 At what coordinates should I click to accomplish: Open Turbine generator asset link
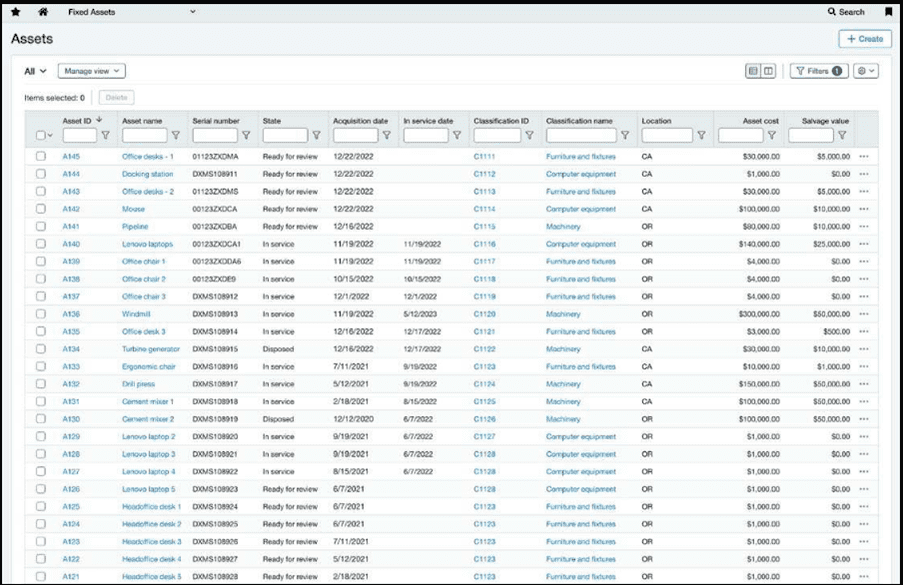tap(151, 349)
